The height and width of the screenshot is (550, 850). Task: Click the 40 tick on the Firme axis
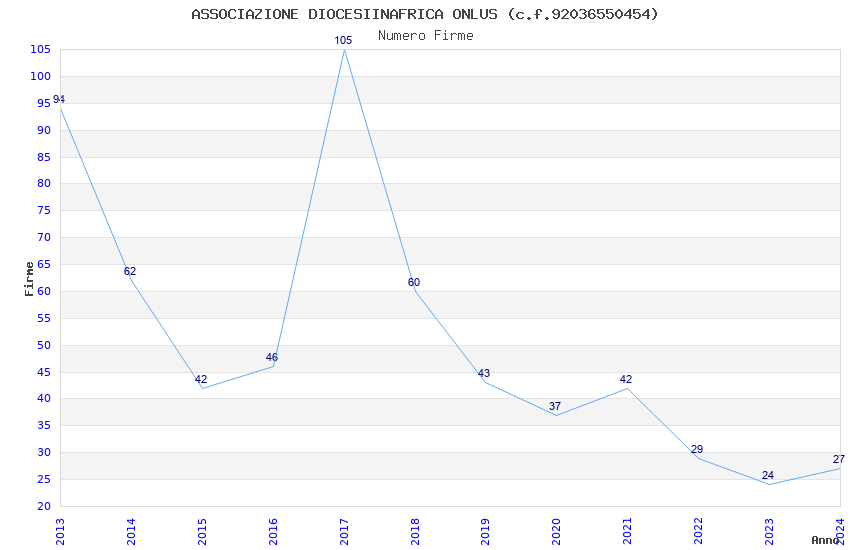(x=44, y=398)
